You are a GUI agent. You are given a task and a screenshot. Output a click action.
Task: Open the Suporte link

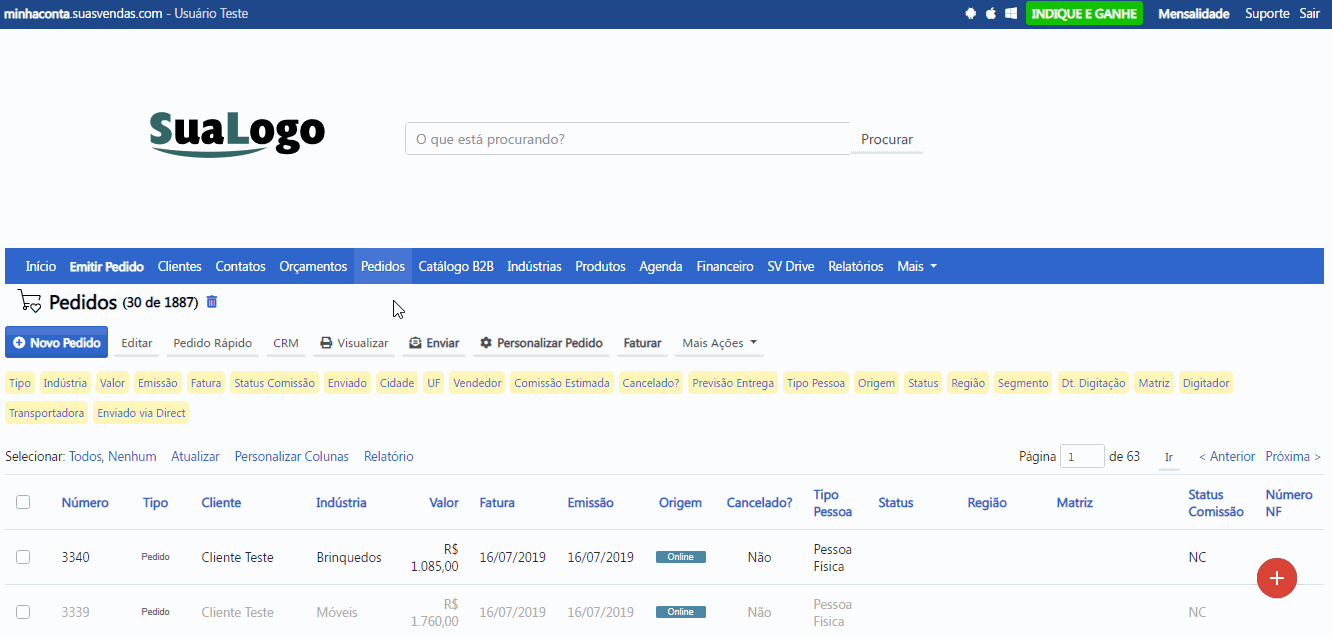1267,14
